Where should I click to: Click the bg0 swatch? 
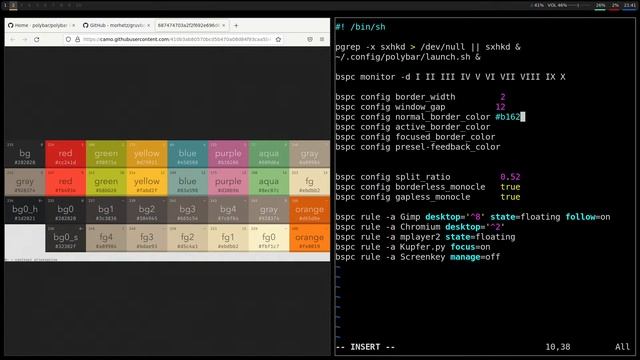click(x=65, y=210)
